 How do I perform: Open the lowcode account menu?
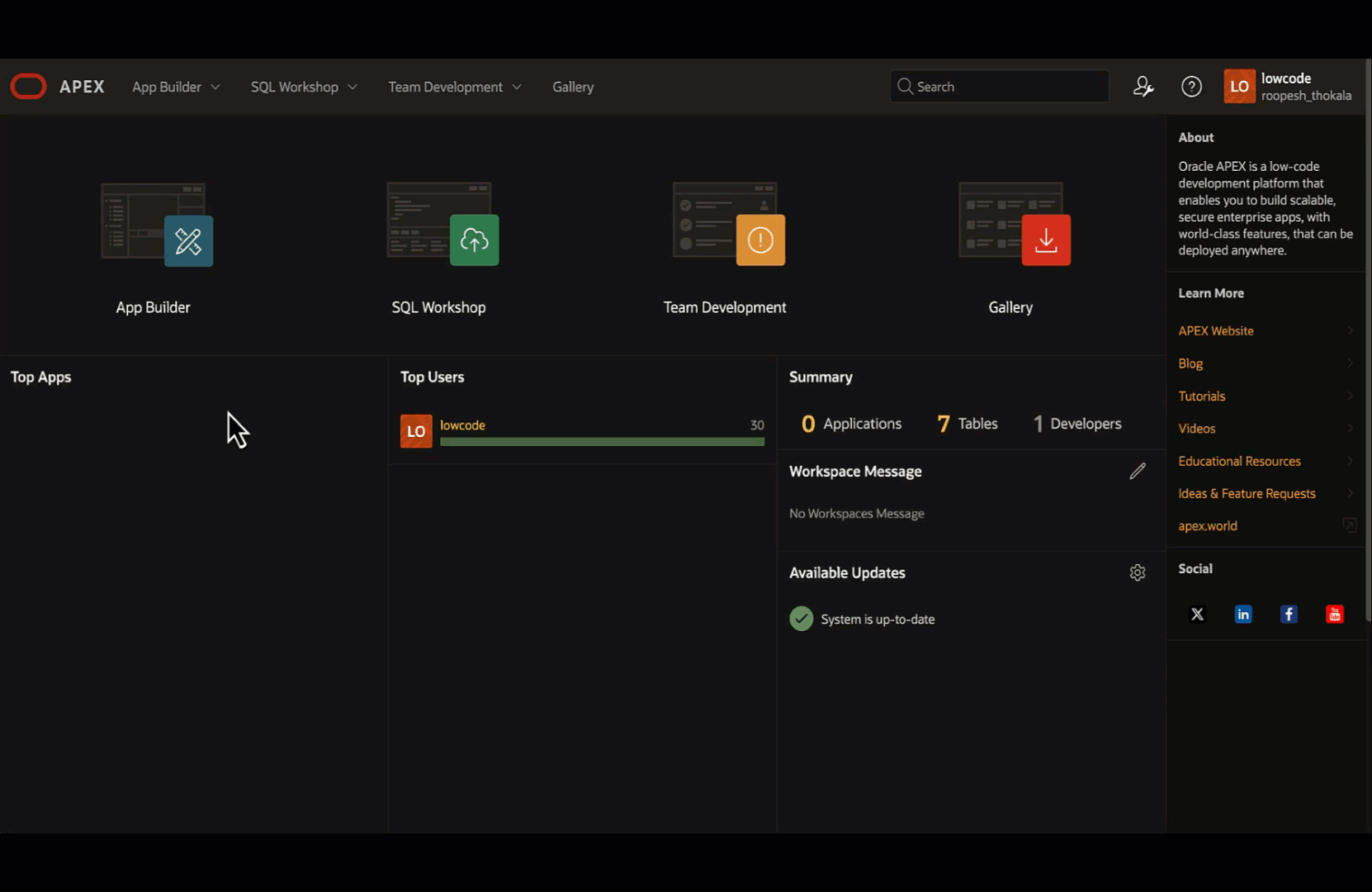(x=1288, y=87)
